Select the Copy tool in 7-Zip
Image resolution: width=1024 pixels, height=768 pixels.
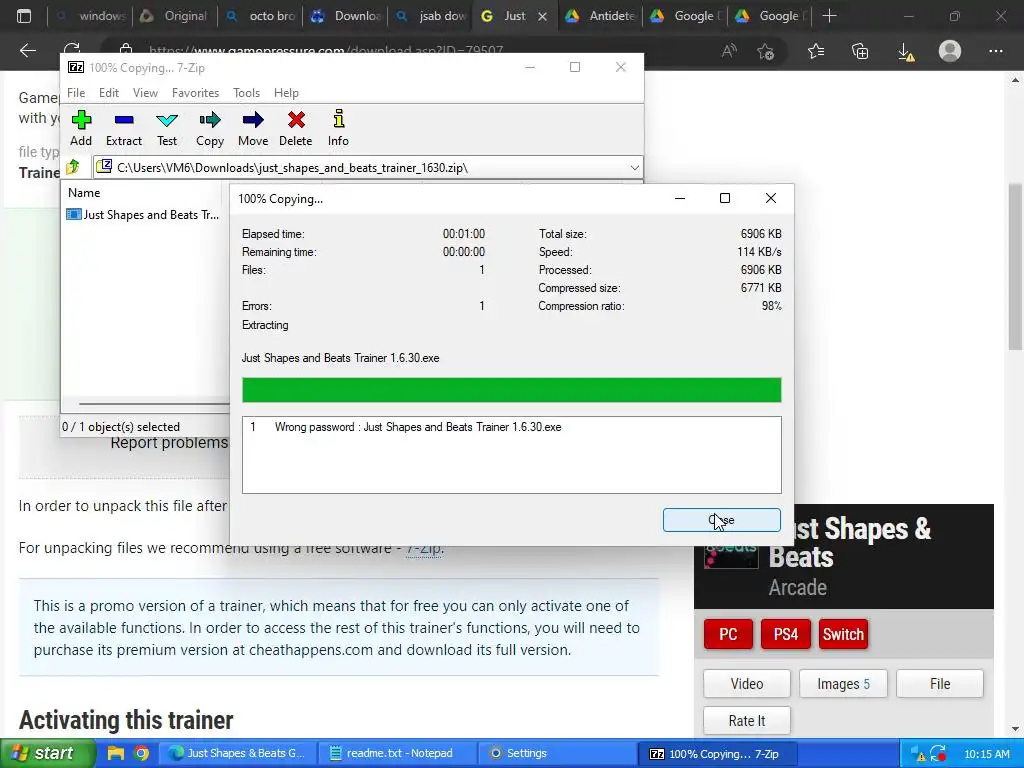coord(210,128)
